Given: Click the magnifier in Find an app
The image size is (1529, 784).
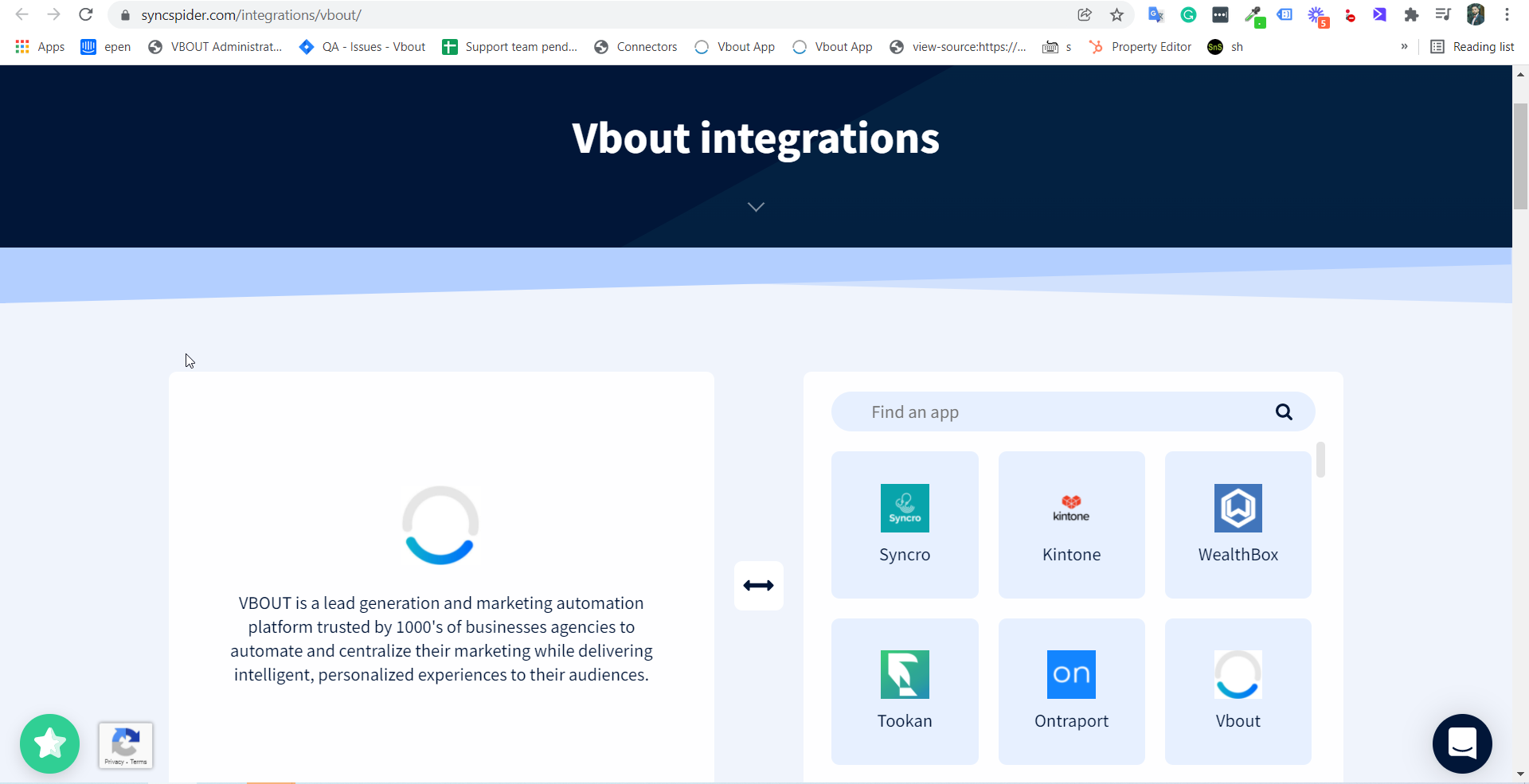Looking at the screenshot, I should point(1284,412).
